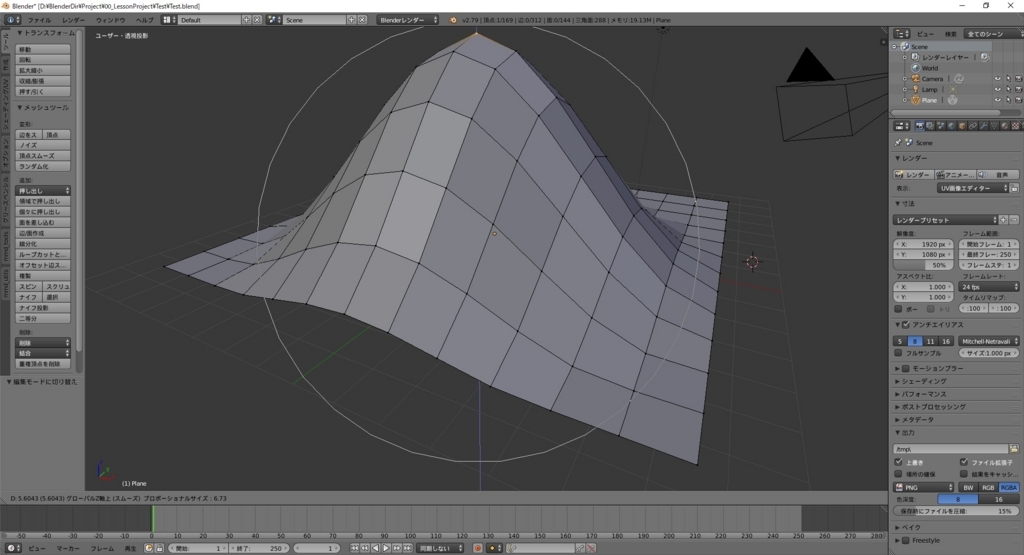Open the outliner ビュー menu
This screenshot has height=555, width=1024.
point(925,34)
